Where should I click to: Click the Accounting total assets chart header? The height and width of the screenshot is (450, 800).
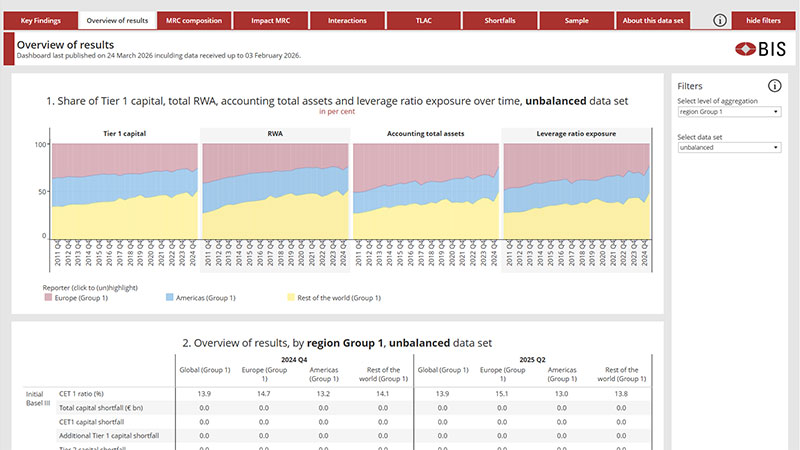click(x=426, y=134)
